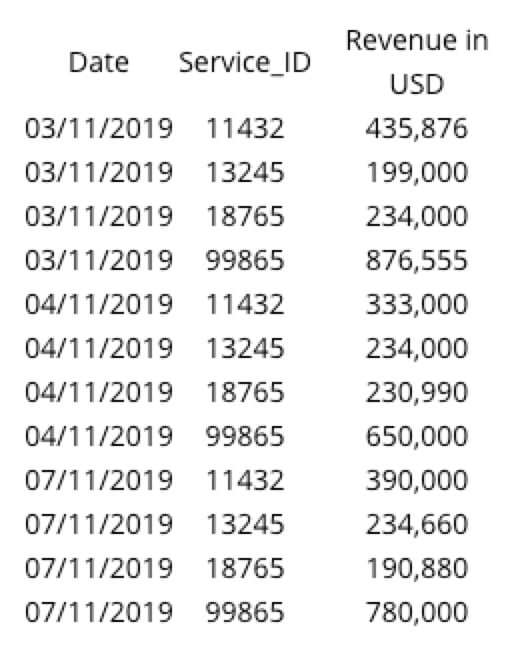
Task: Select the revenue cell 199,000
Action: coord(417,172)
